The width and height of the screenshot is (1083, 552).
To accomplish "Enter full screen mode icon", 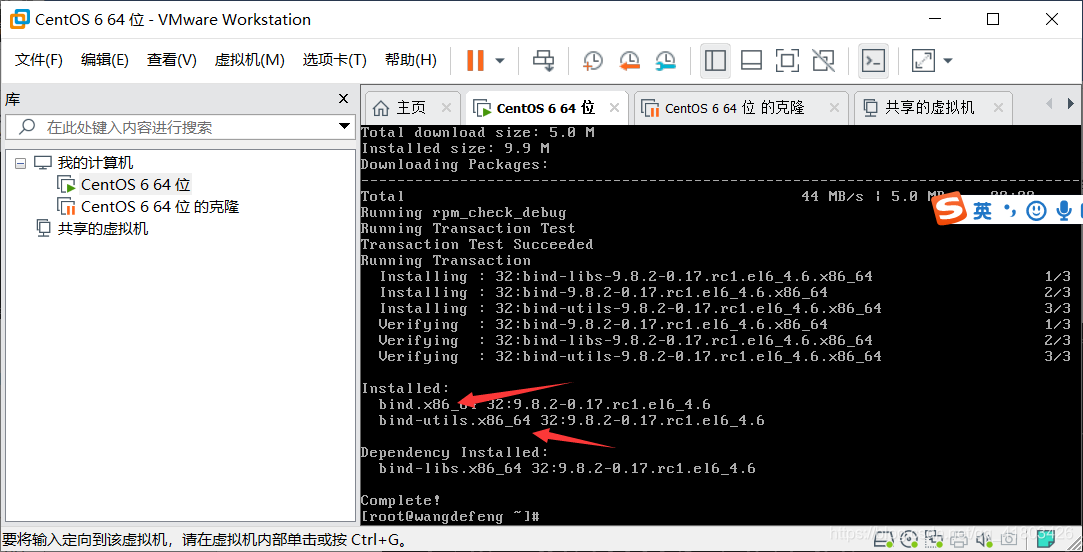I will [x=787, y=61].
